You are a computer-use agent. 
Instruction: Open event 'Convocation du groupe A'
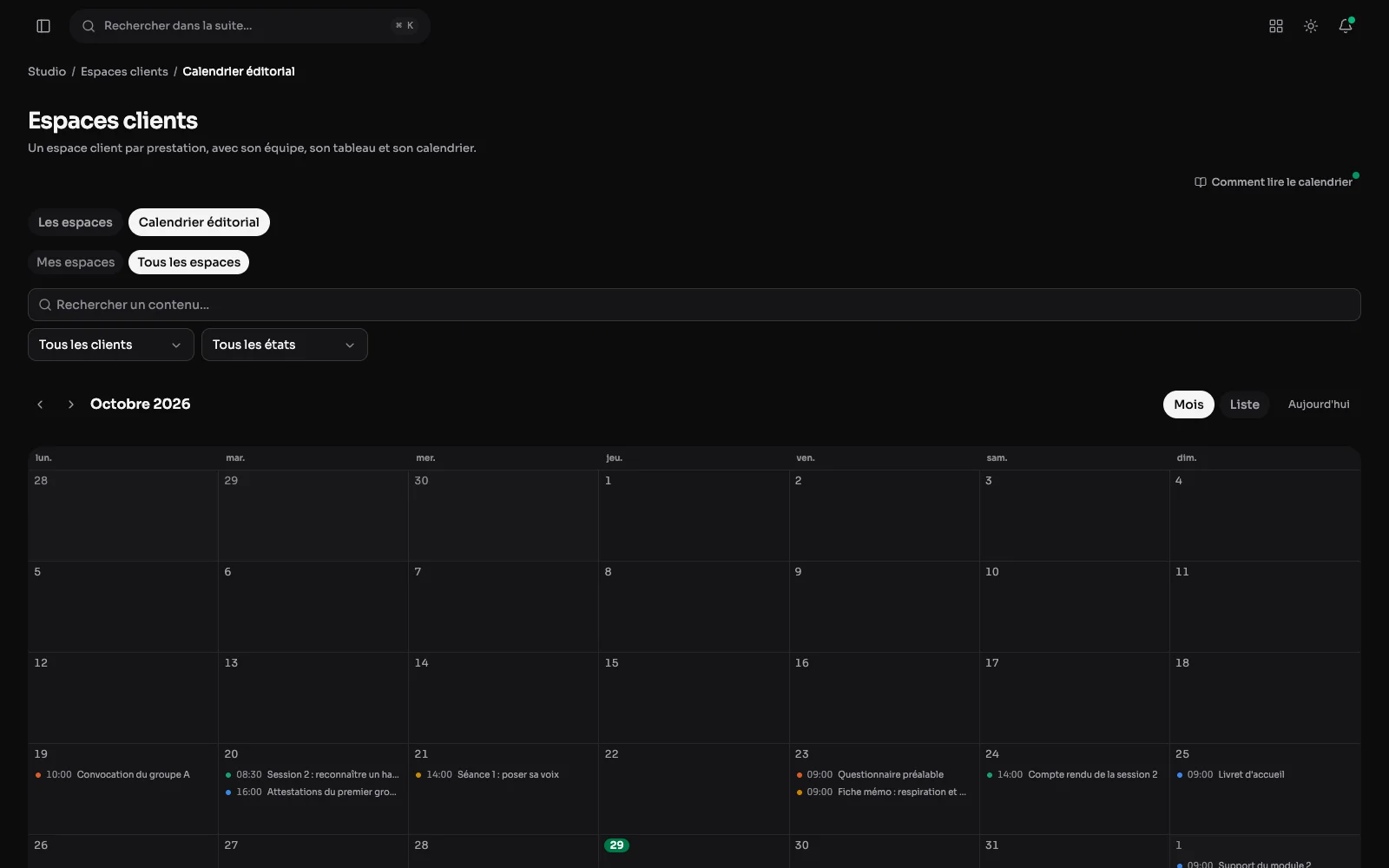112,774
